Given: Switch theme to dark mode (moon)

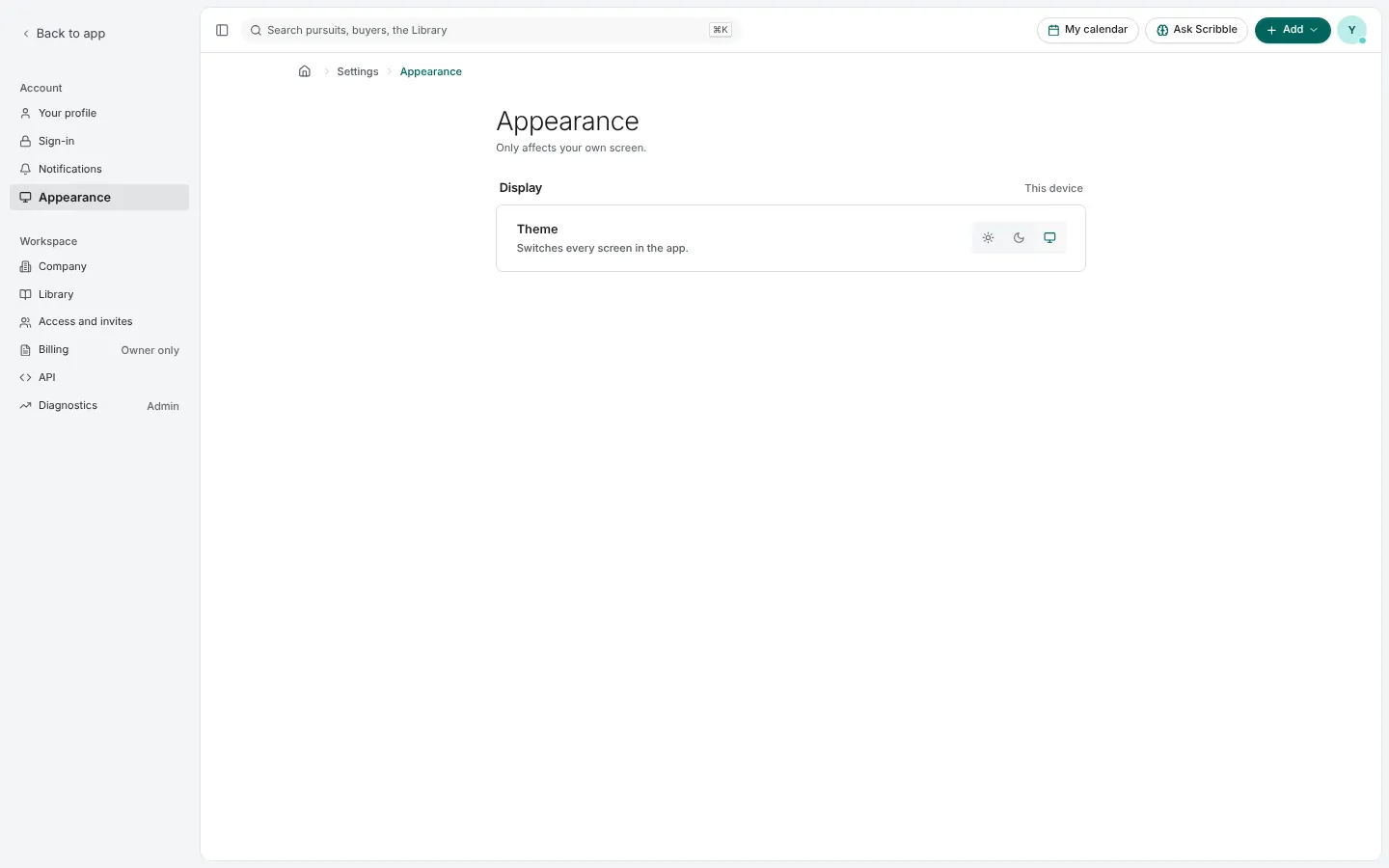Looking at the screenshot, I should click(x=1019, y=237).
